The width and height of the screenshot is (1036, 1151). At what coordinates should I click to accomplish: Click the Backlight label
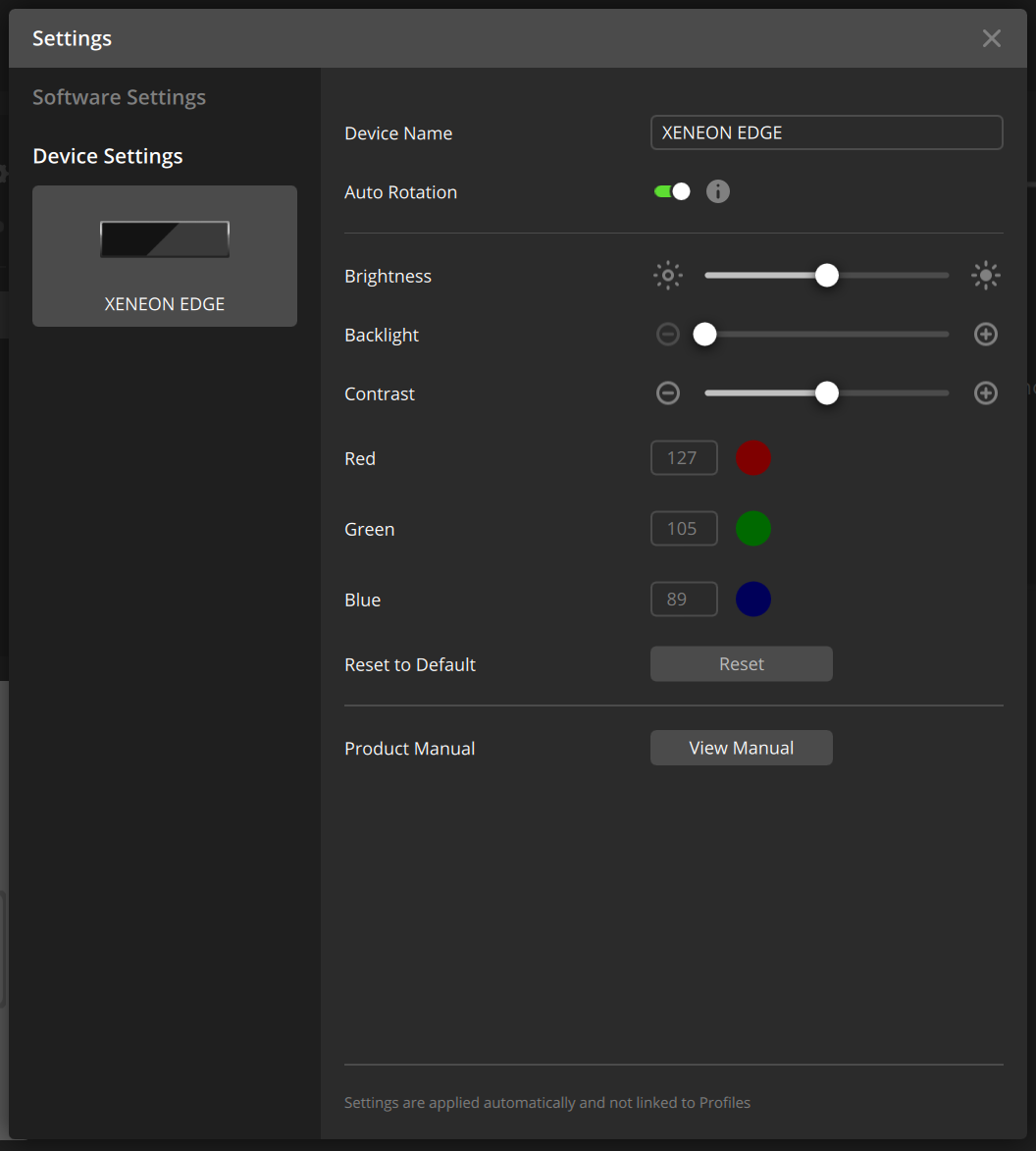[382, 335]
